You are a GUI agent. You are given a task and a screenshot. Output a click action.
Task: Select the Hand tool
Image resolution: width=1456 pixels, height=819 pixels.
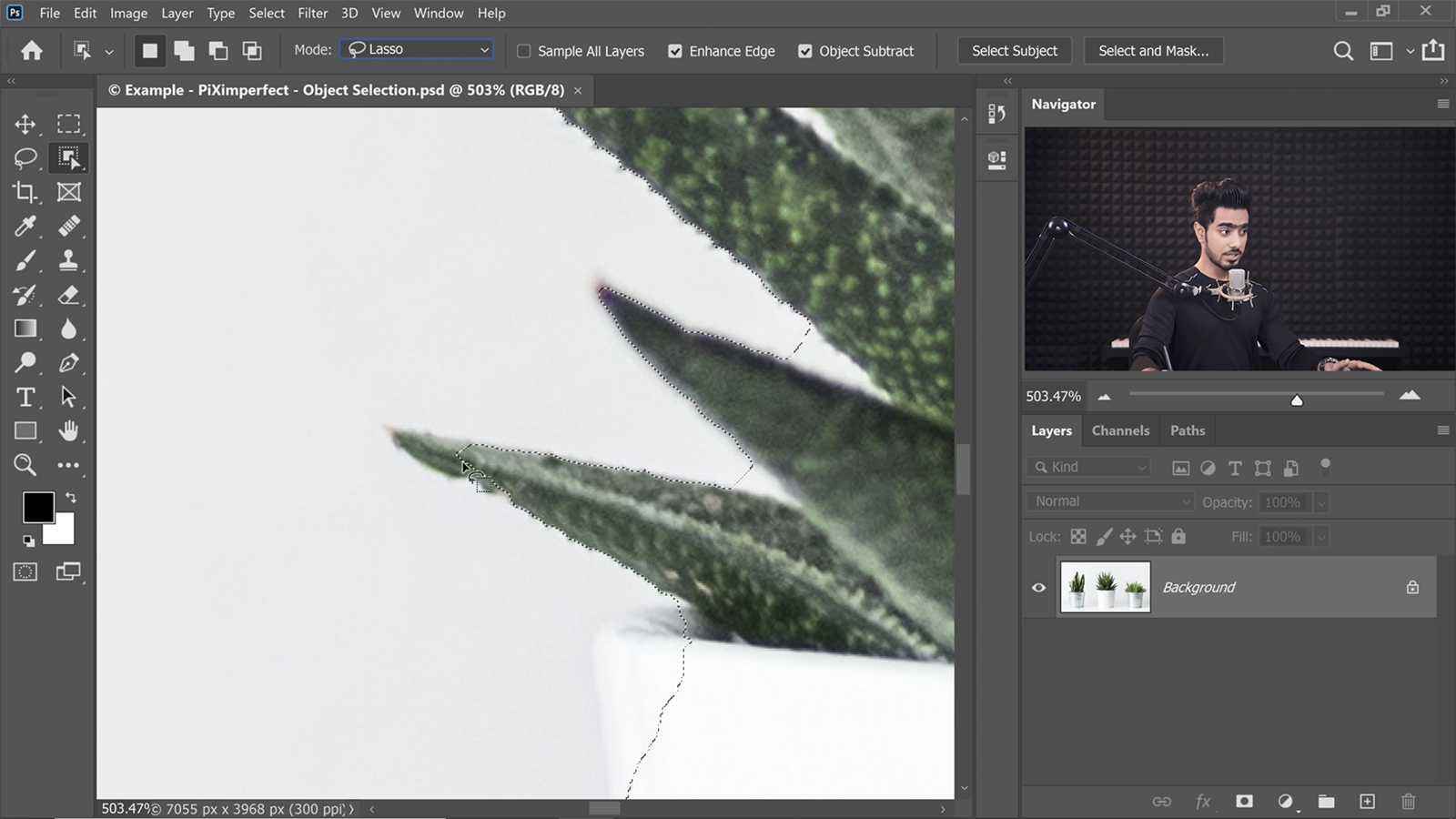(x=69, y=430)
